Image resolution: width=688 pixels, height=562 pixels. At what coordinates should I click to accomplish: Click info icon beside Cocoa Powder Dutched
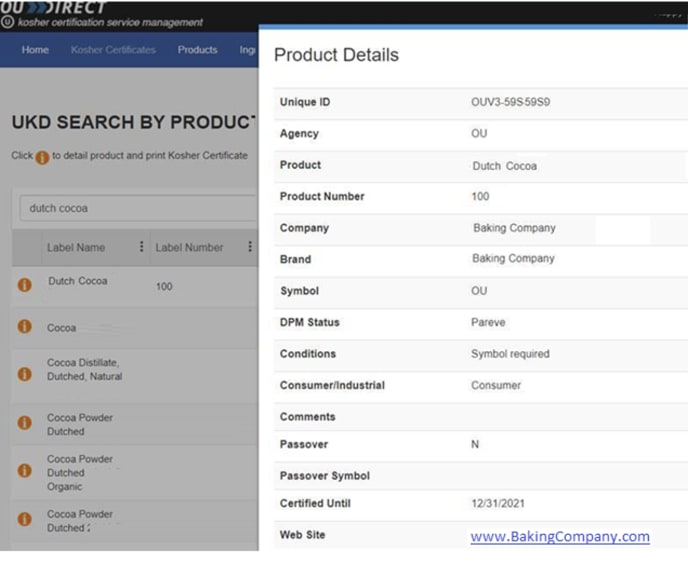click(25, 423)
